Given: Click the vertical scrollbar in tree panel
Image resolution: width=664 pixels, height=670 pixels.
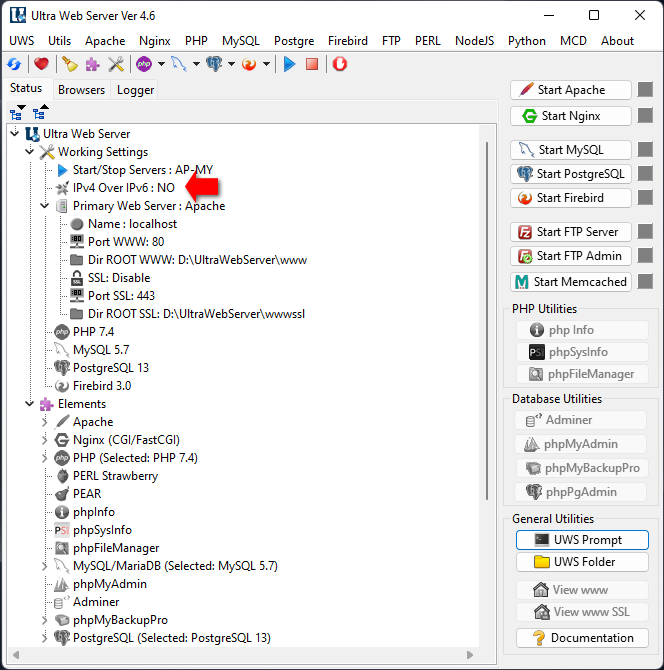Looking at the screenshot, I should (487, 320).
